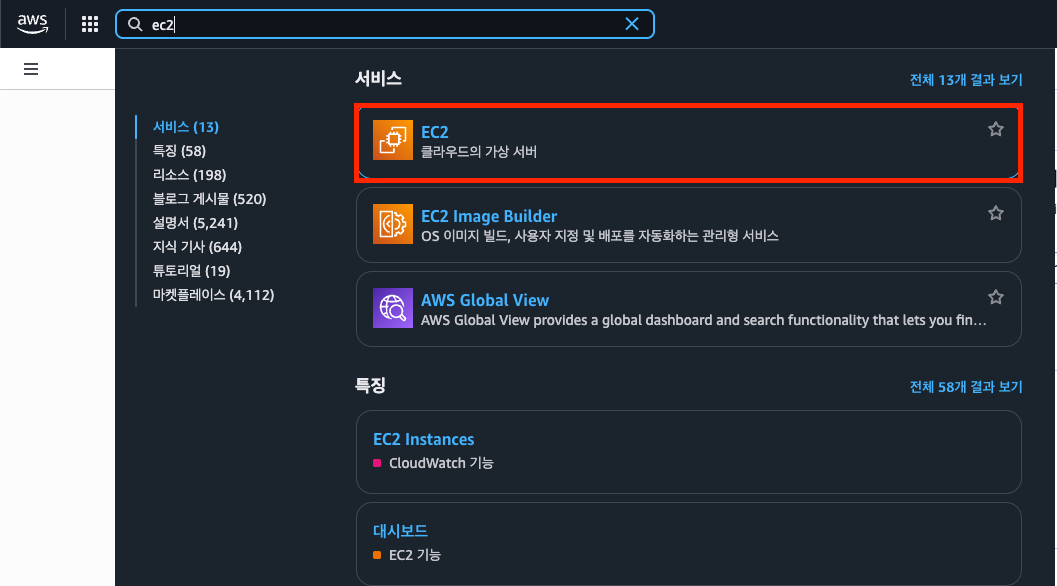Select the 서비스 (13) filter category
The image size is (1057, 586).
(186, 127)
